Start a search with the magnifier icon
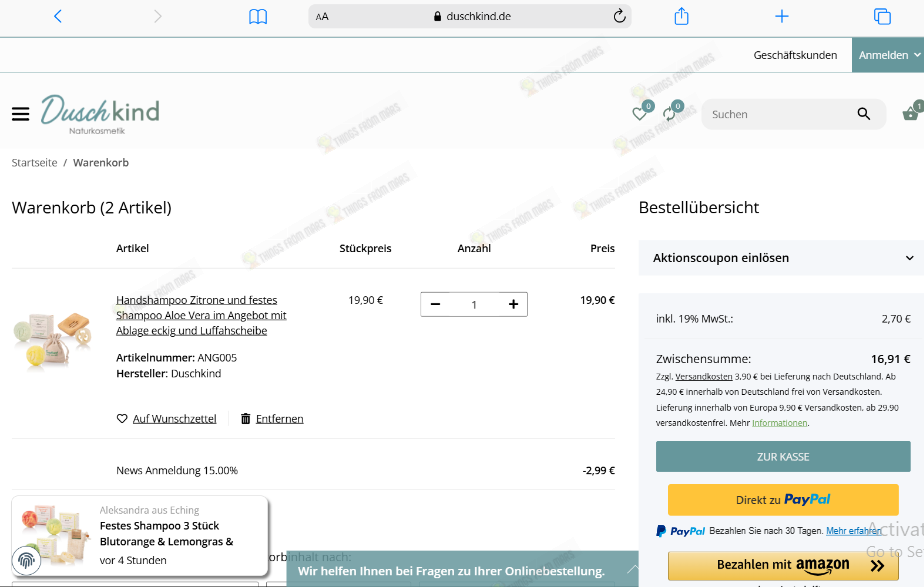 pos(863,113)
